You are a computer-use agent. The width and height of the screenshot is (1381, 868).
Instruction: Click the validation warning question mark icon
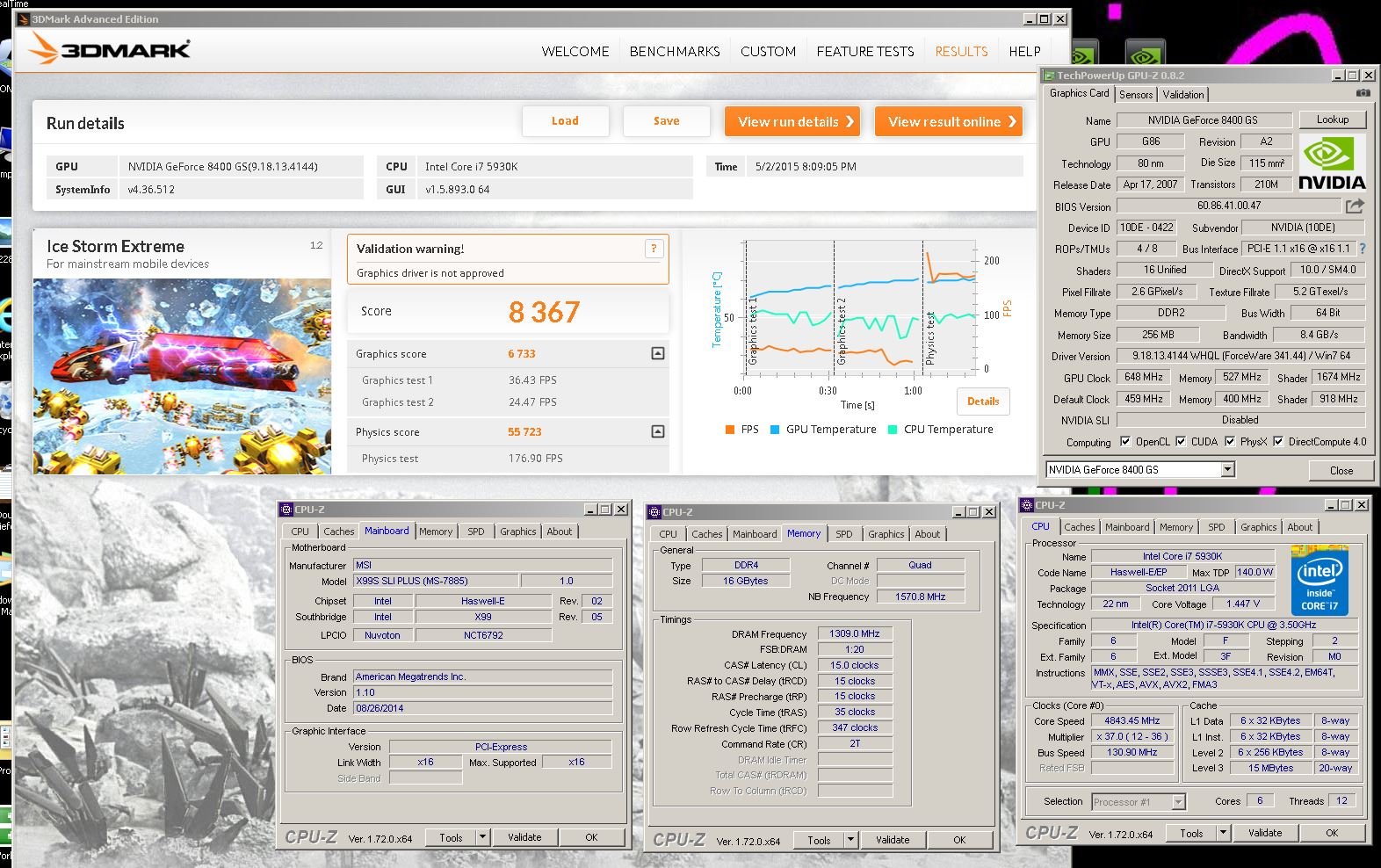[654, 249]
